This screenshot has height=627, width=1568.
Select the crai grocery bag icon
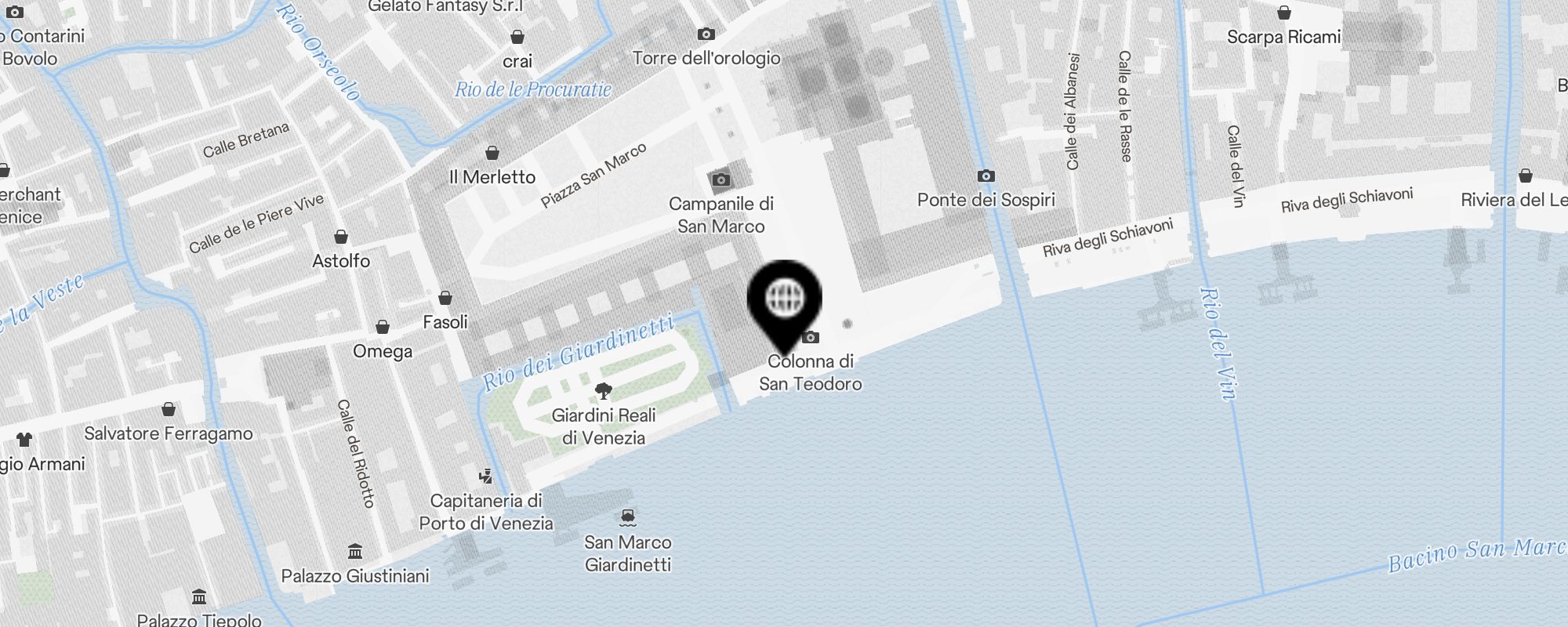517,37
